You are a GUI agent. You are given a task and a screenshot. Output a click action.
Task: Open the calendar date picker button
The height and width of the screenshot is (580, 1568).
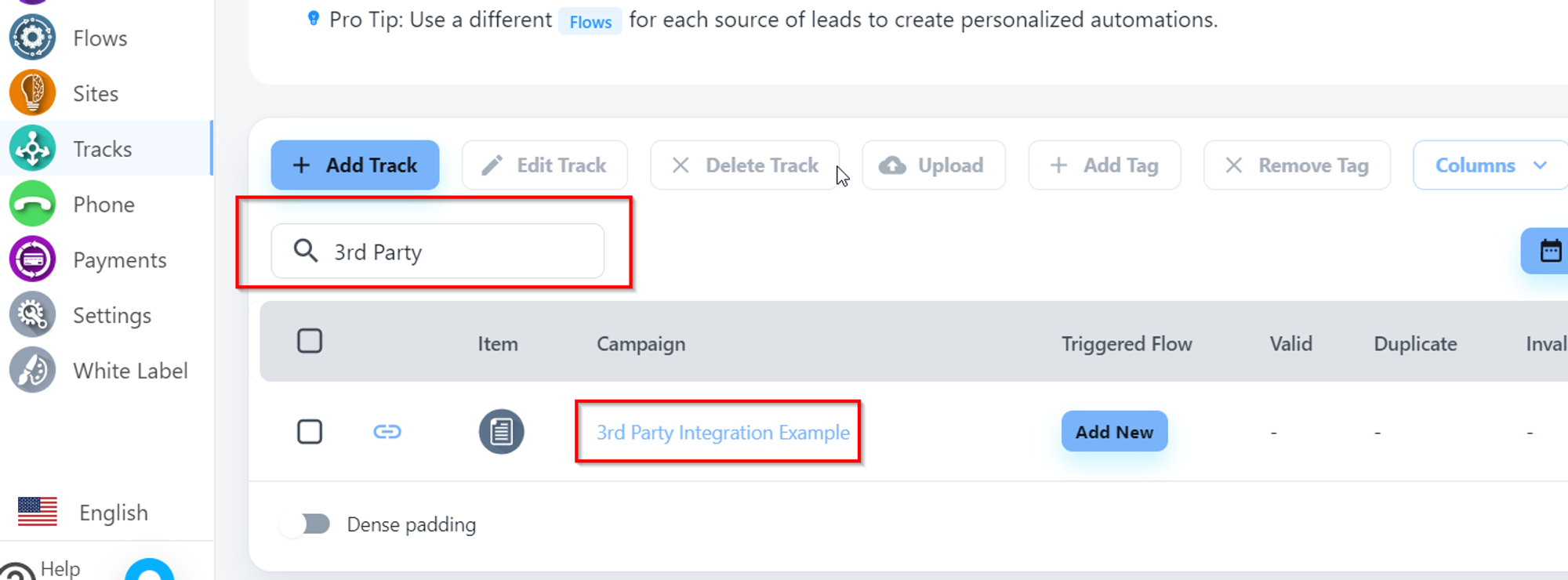click(x=1550, y=251)
